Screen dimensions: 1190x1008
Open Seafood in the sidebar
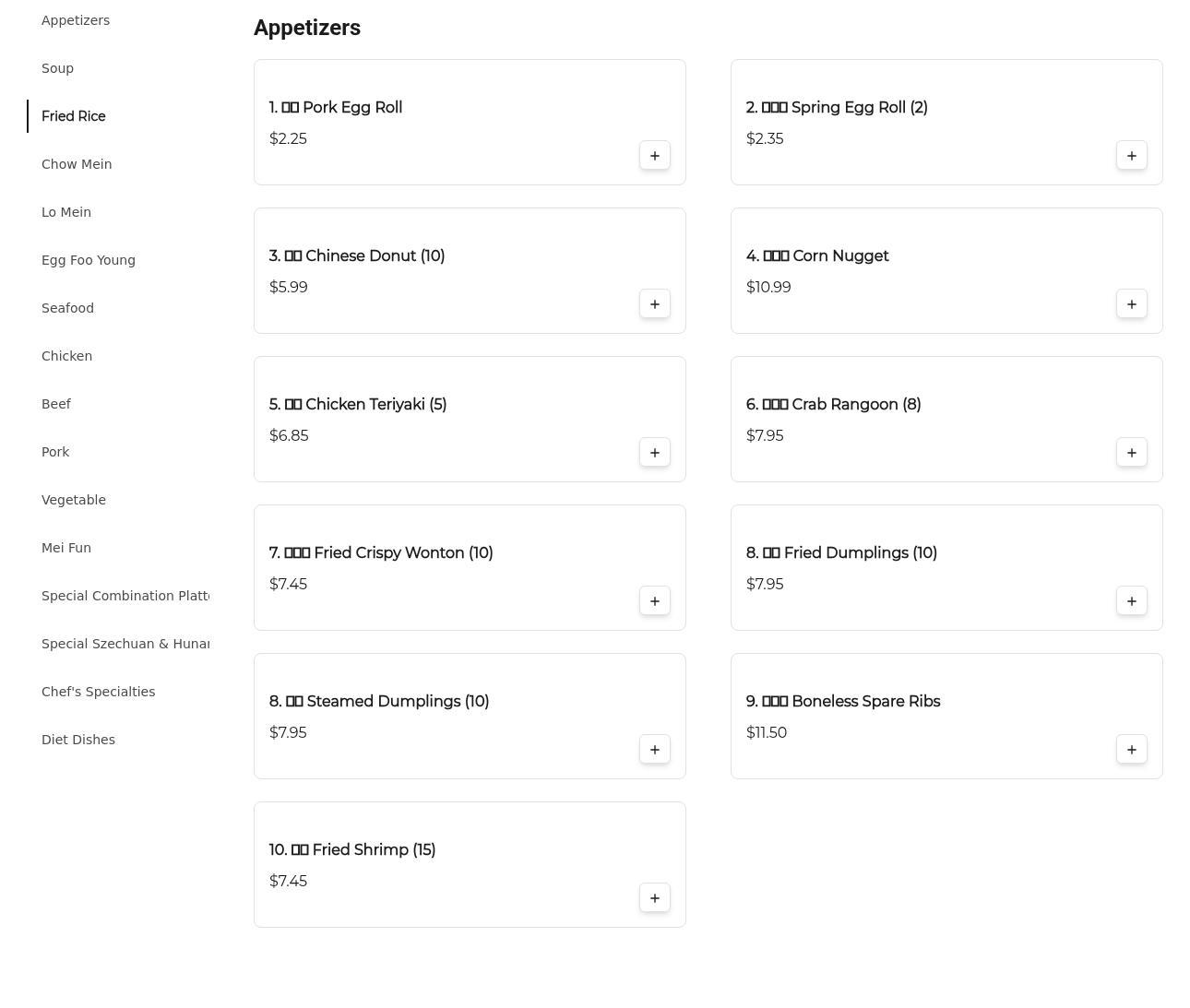[67, 308]
